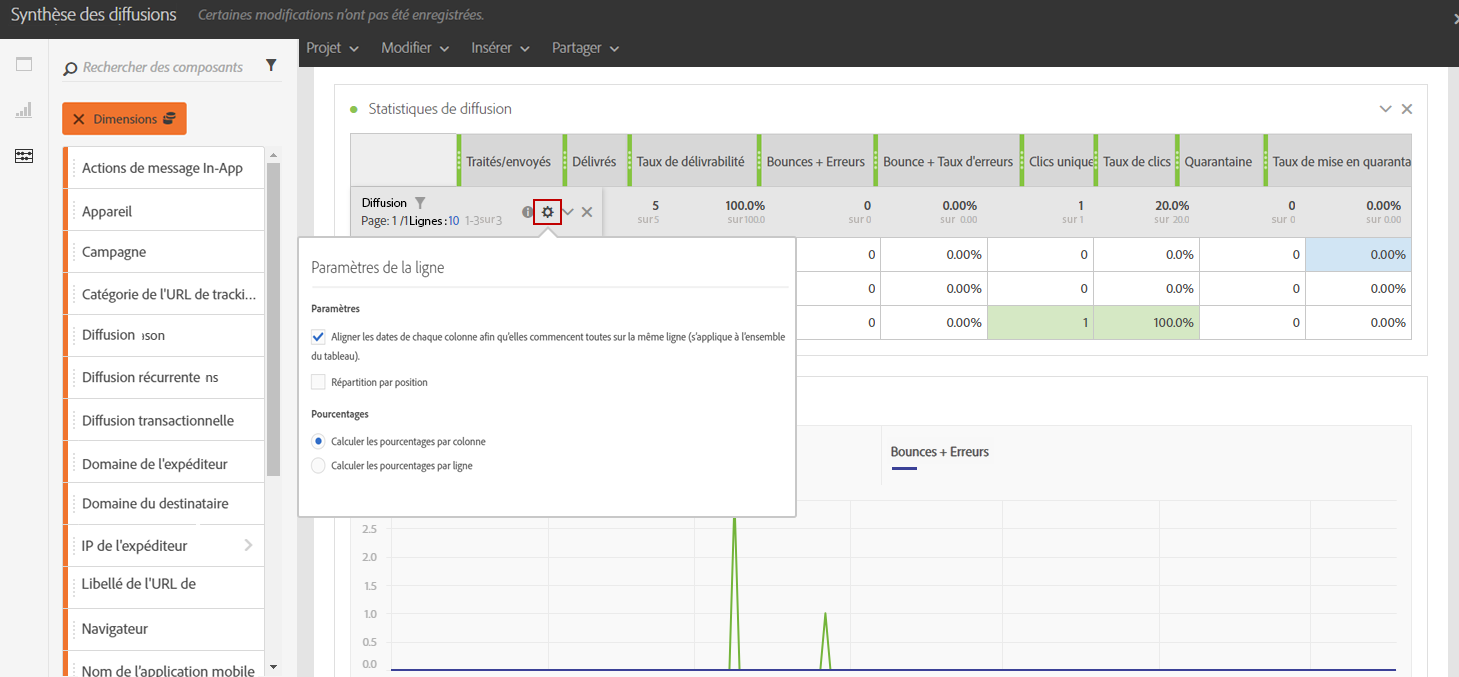Click the Taux de mise en quarantaine header

point(1338,161)
